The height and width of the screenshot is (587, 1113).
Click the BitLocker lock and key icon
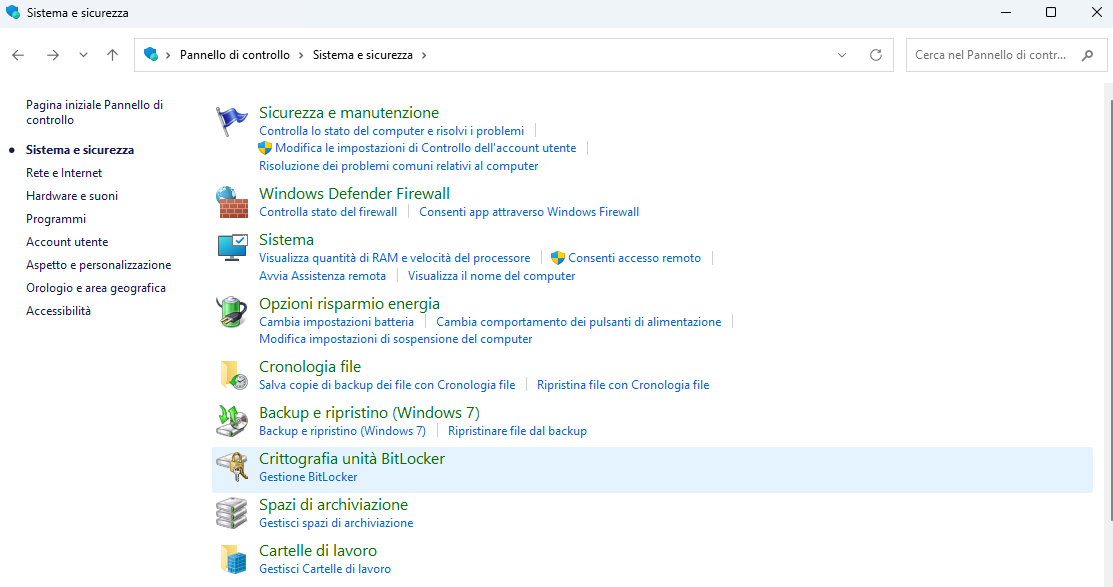pyautogui.click(x=232, y=467)
